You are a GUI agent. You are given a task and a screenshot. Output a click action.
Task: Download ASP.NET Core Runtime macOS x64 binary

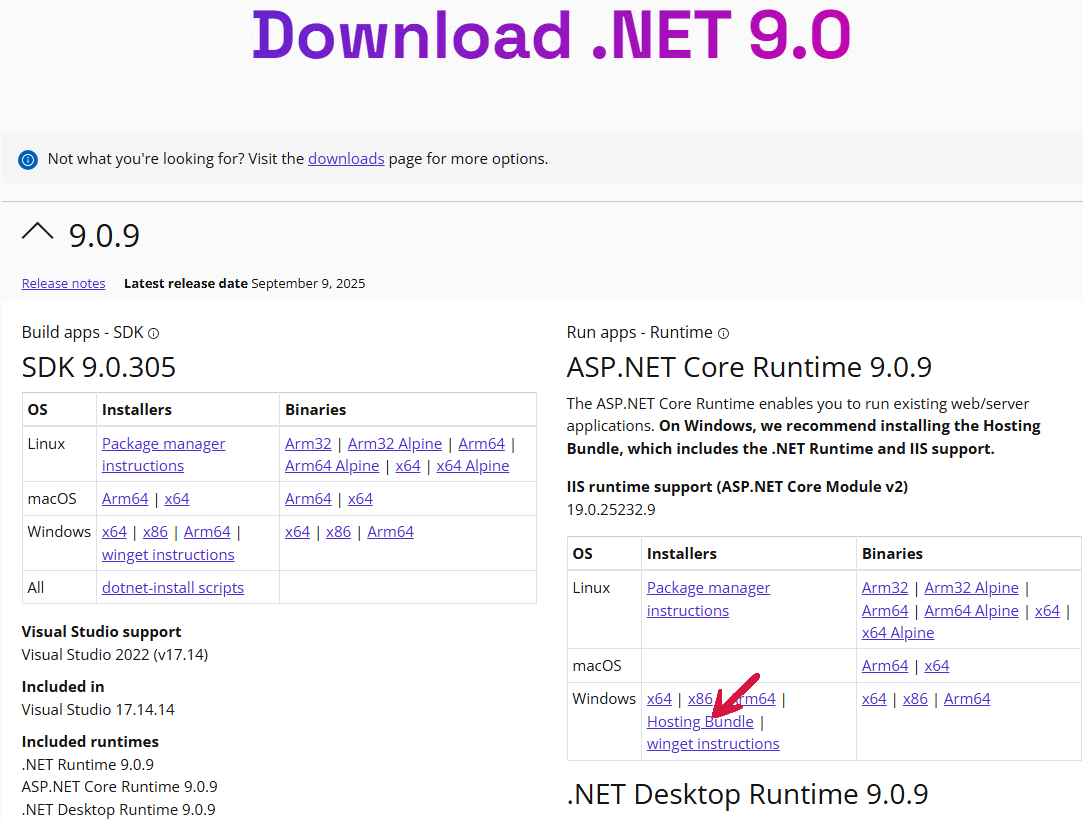937,666
